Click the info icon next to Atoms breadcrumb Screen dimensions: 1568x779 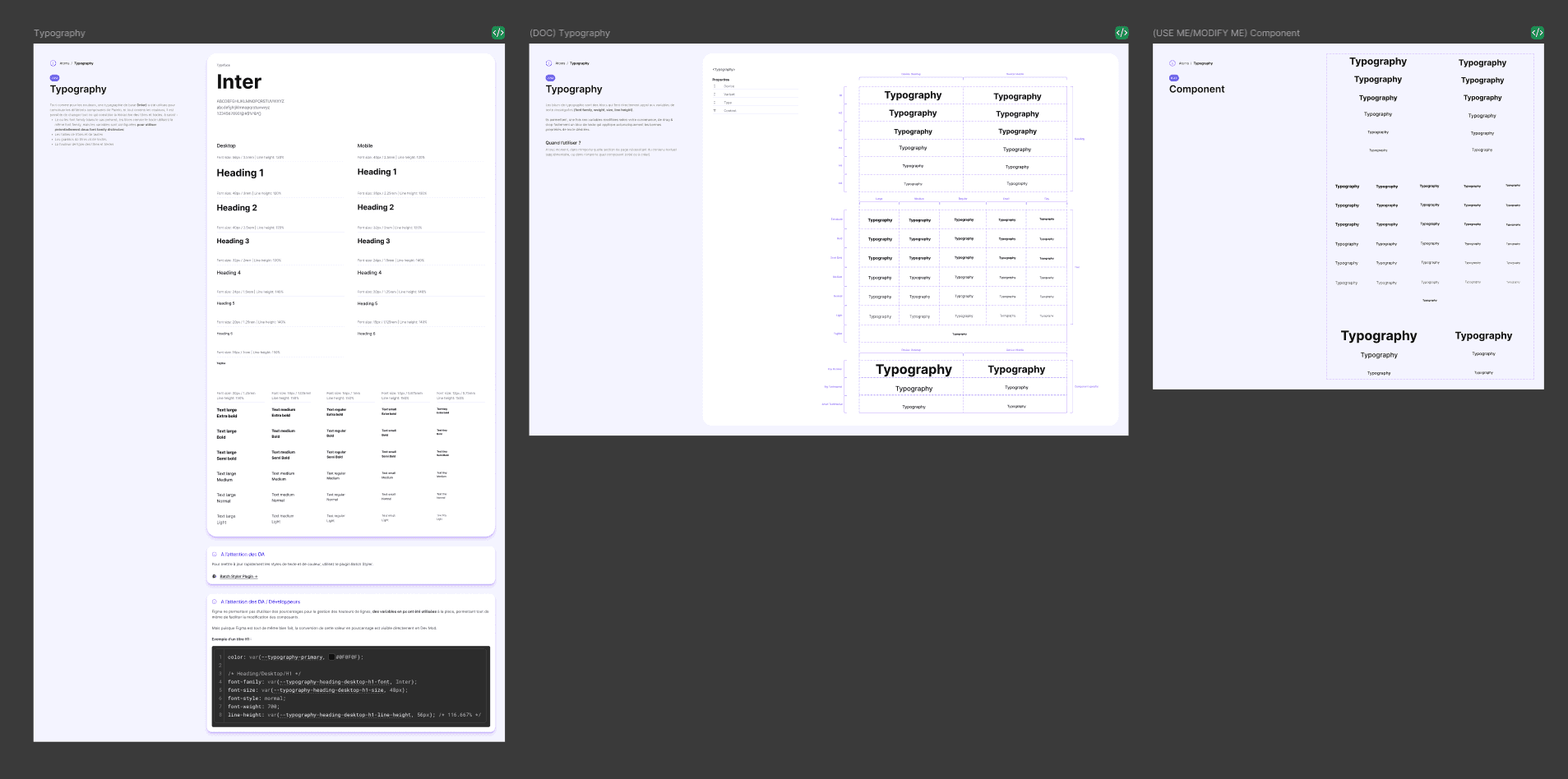coord(53,62)
